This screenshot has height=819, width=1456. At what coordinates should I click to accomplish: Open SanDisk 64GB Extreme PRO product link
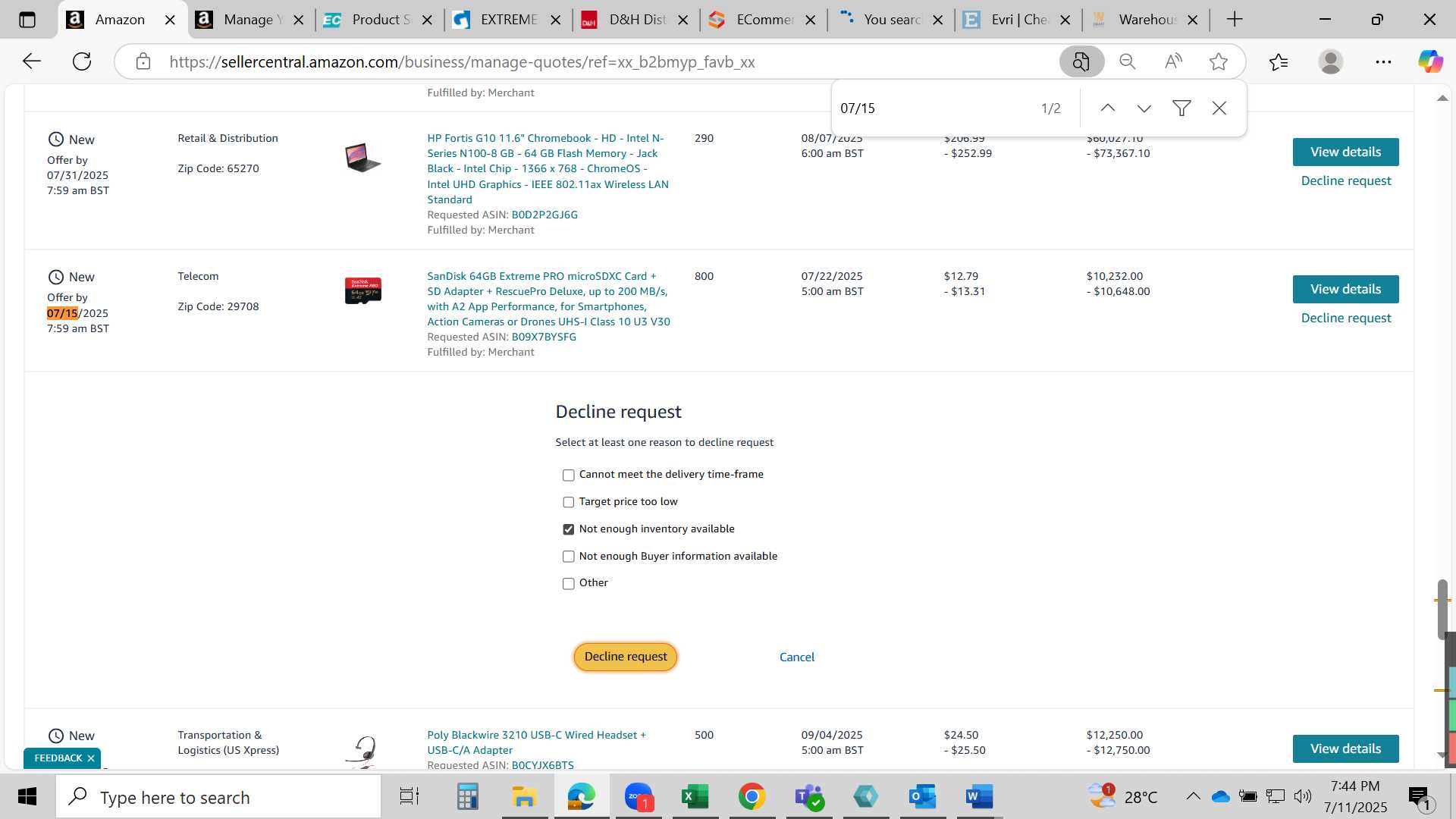pos(548,299)
